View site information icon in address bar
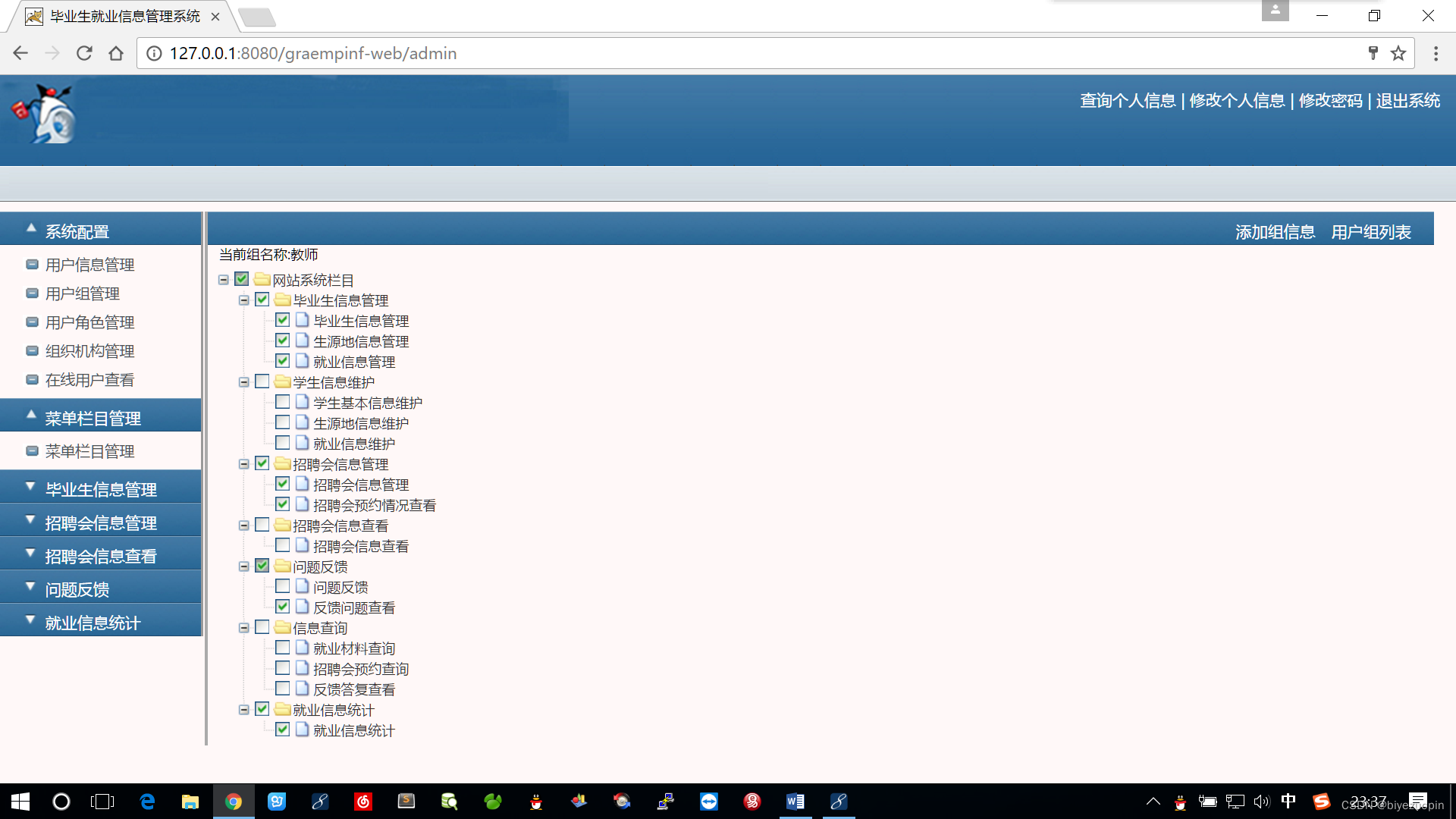The height and width of the screenshot is (819, 1456). click(154, 53)
